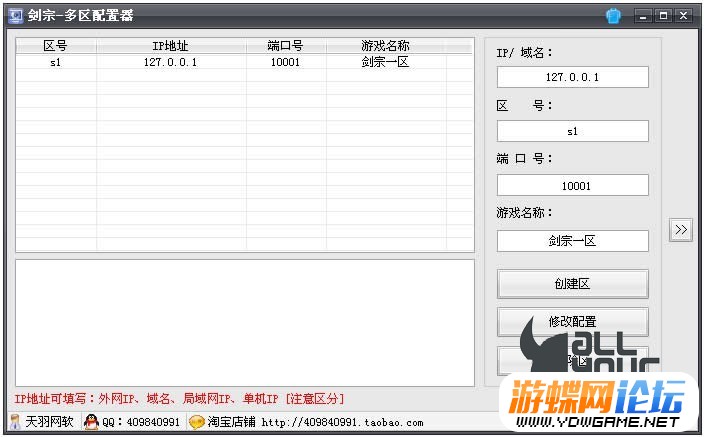Screen dimensions: 704x437
Task: Select the s1 cell in the zone list
Action: click(56, 62)
